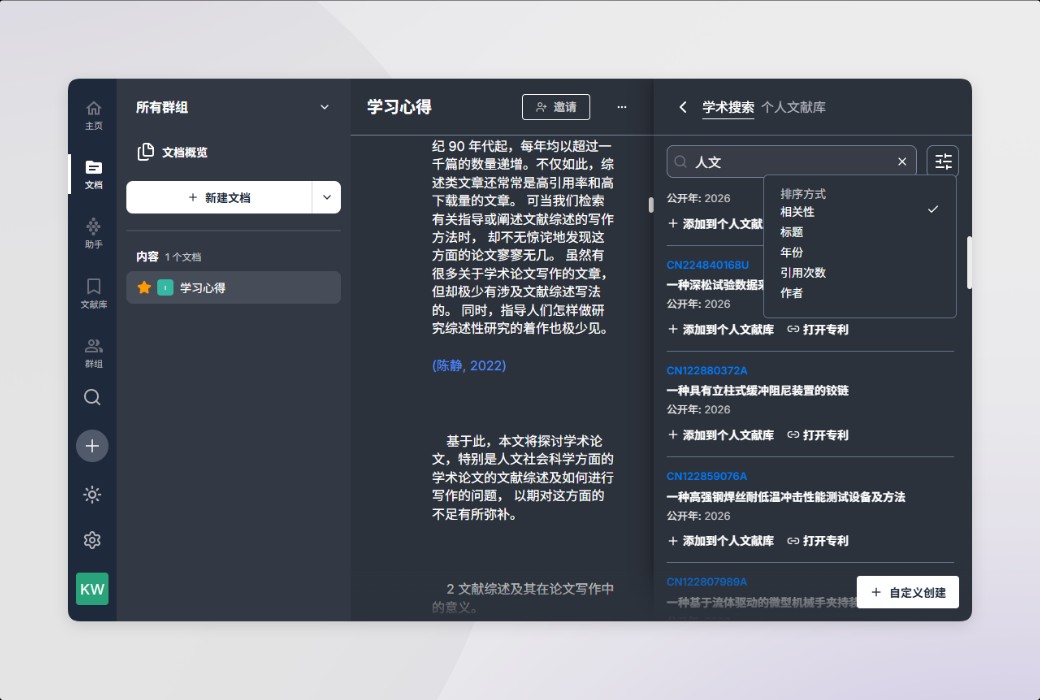Click the 新建文档 button
This screenshot has width=1040, height=700.
click(x=219, y=197)
